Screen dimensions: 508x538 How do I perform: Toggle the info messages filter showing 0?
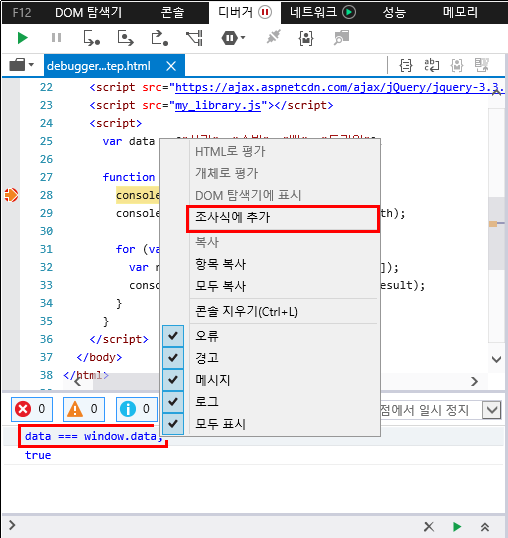coord(137,409)
